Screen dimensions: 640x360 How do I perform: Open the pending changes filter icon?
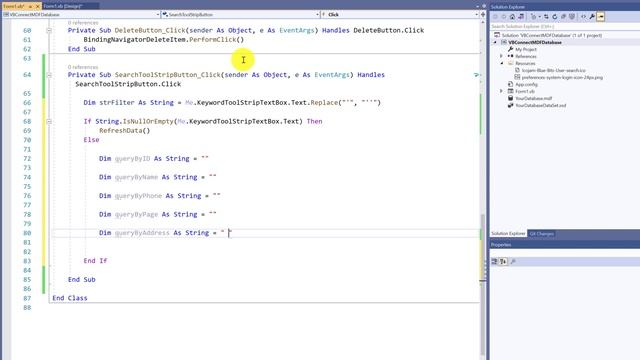click(x=533, y=17)
